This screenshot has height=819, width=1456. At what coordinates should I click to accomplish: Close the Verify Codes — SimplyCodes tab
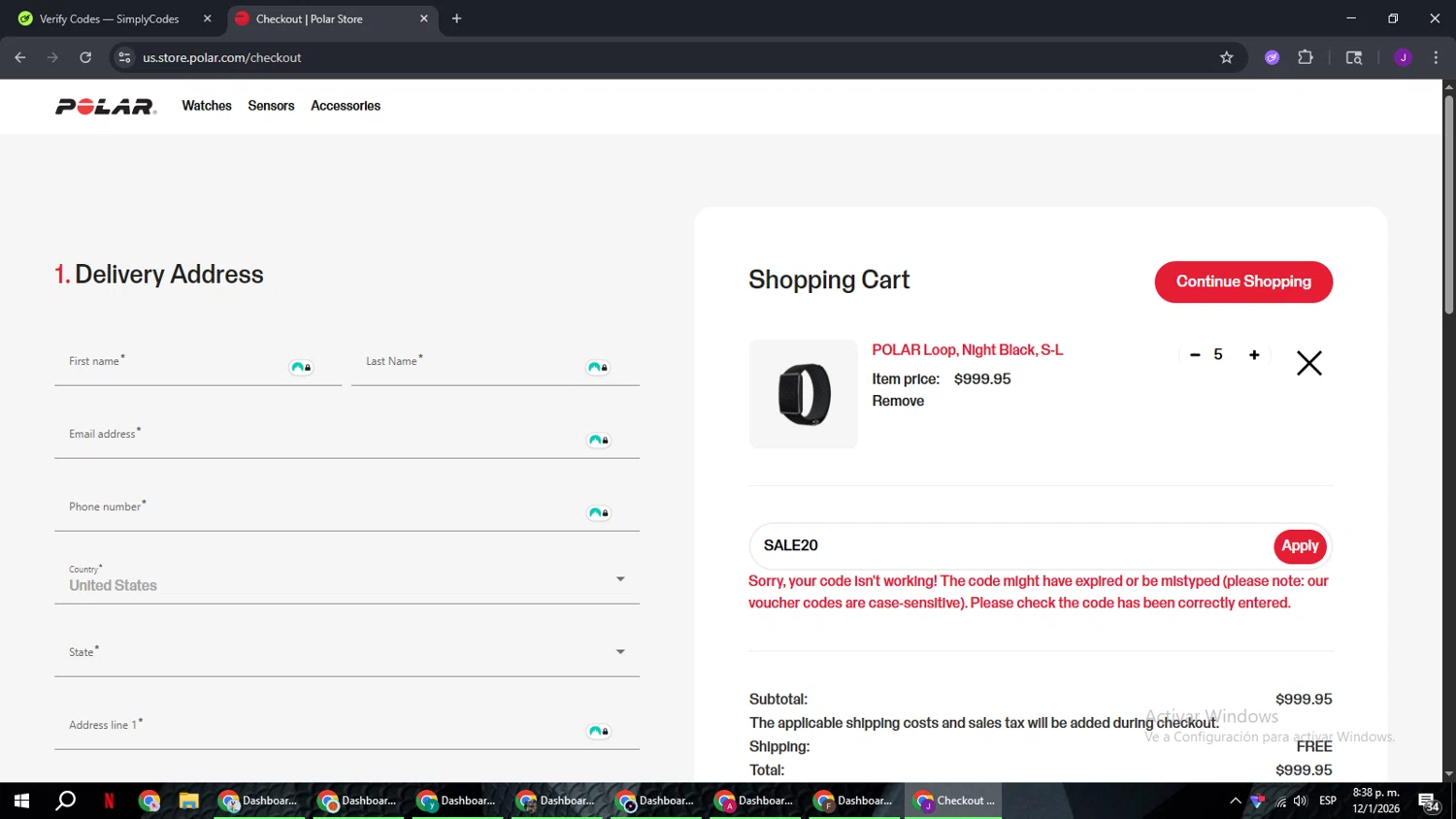[207, 18]
